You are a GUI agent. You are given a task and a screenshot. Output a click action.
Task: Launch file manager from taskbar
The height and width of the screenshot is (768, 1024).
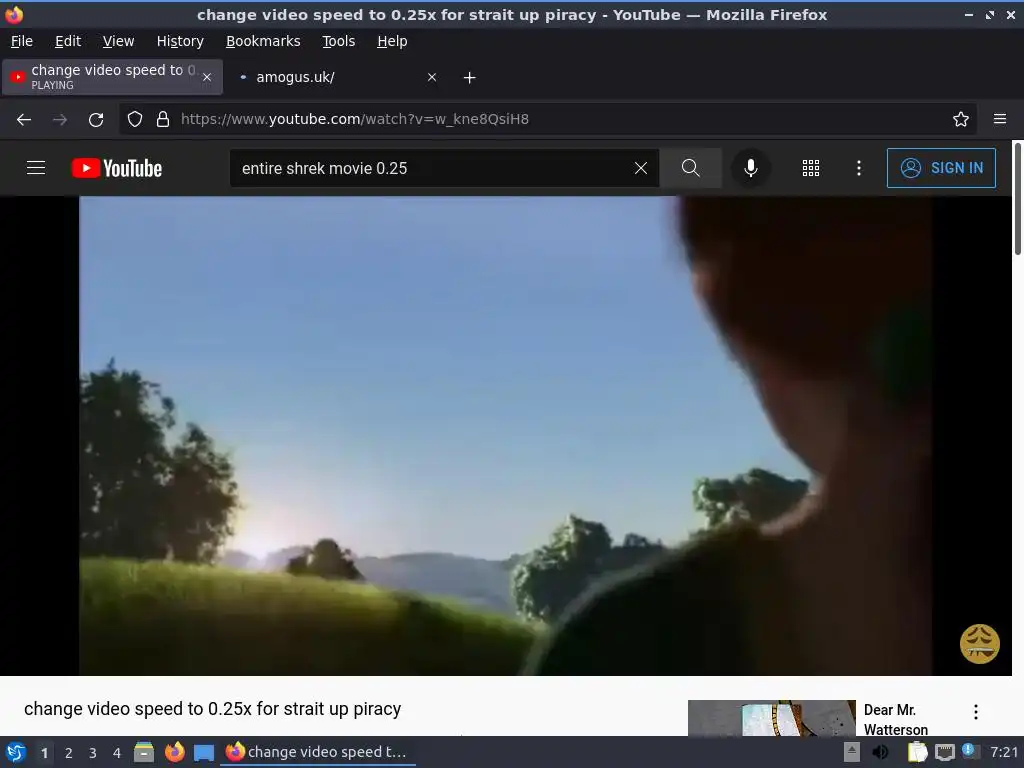(x=144, y=752)
